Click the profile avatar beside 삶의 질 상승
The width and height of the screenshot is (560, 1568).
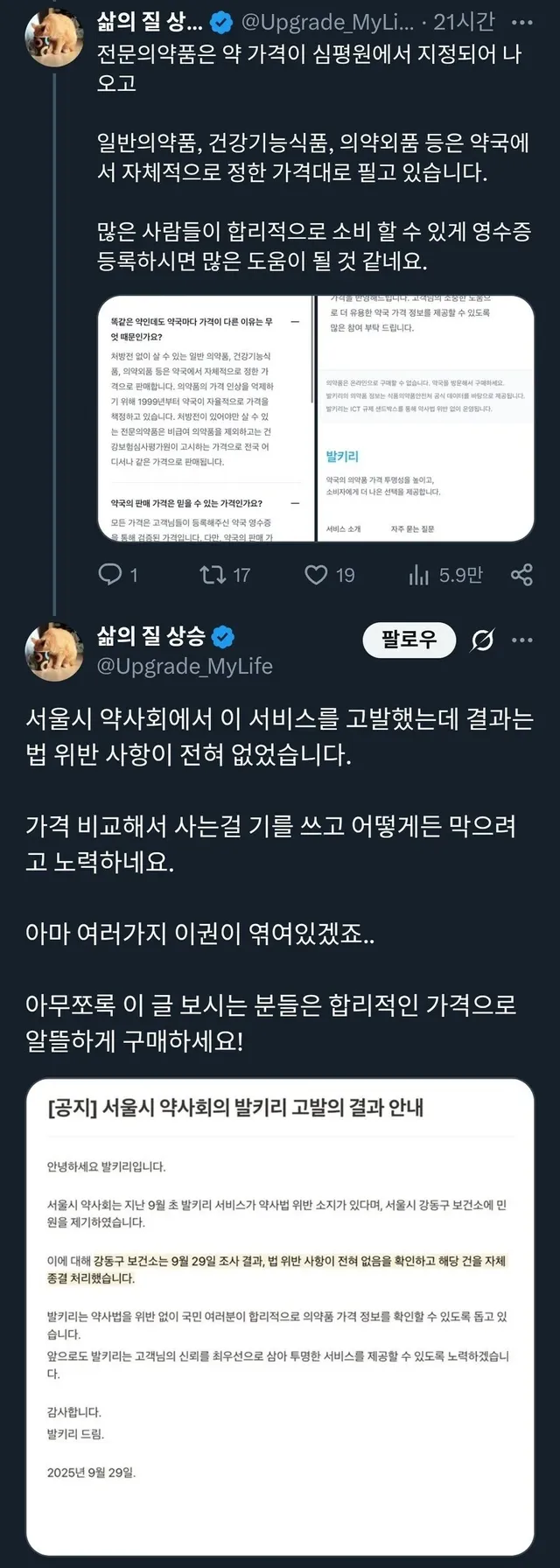(x=54, y=651)
